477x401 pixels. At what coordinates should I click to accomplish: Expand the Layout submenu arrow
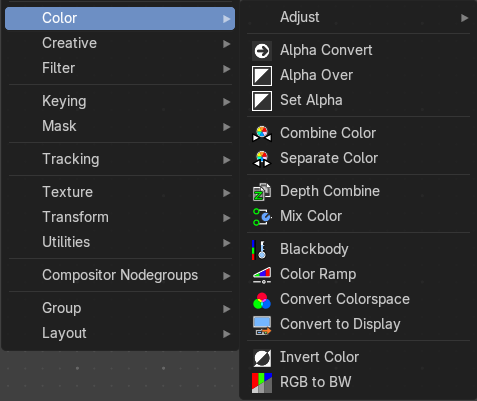[227, 334]
